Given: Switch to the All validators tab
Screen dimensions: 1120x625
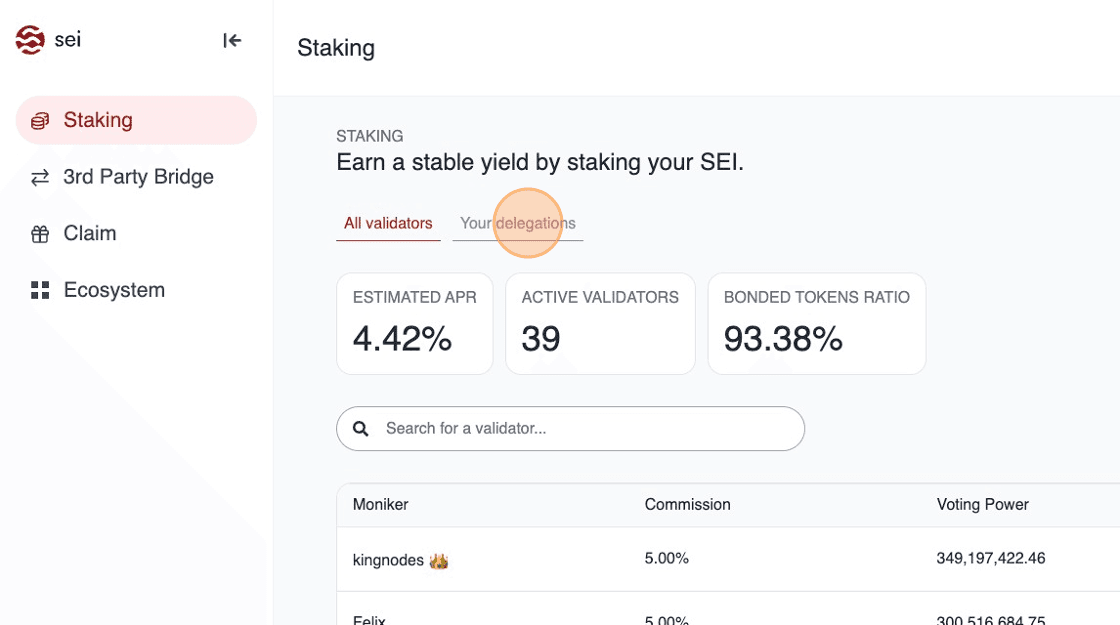Looking at the screenshot, I should (388, 223).
